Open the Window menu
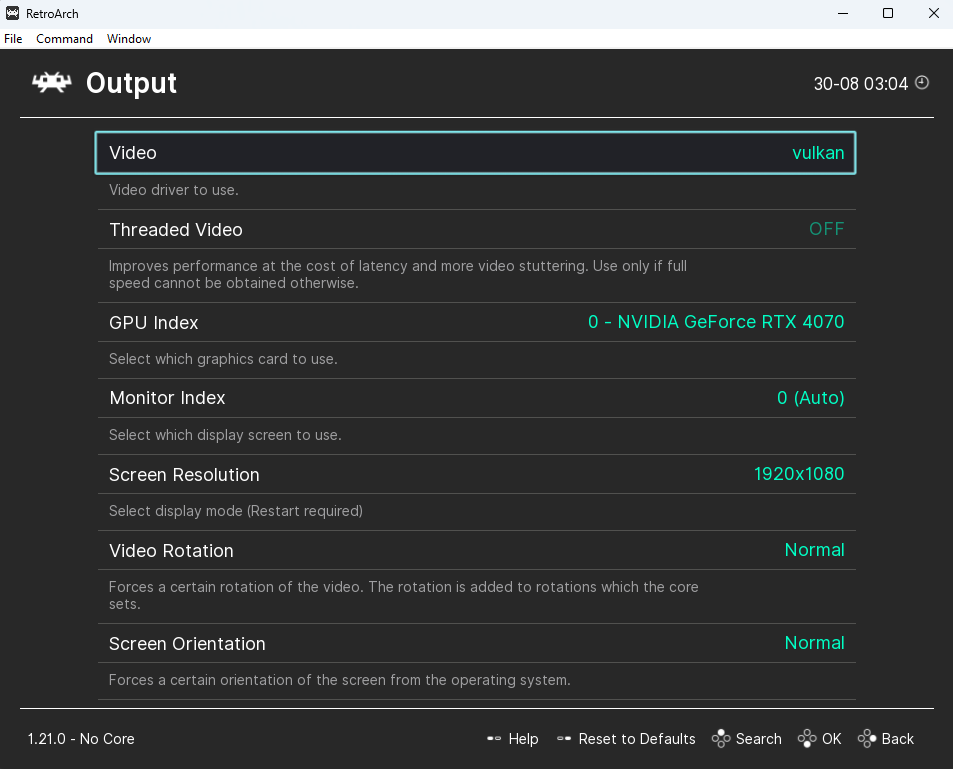The height and width of the screenshot is (769, 953). 129,39
